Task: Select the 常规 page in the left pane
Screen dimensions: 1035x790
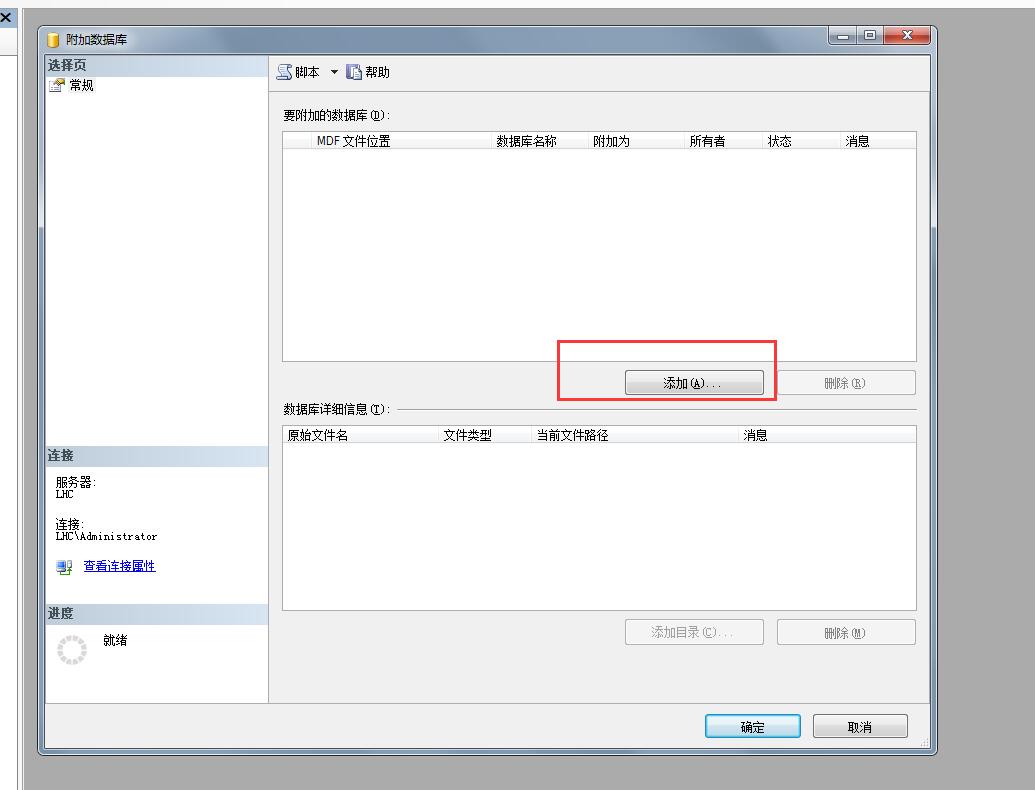Action: pos(72,85)
